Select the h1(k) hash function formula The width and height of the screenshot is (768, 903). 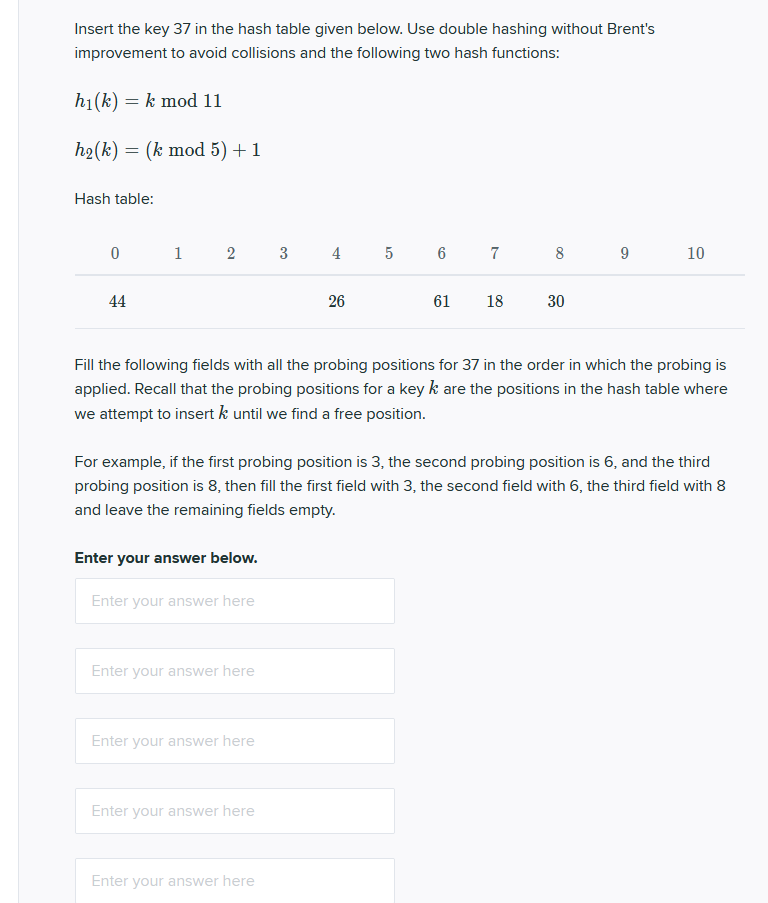147,100
